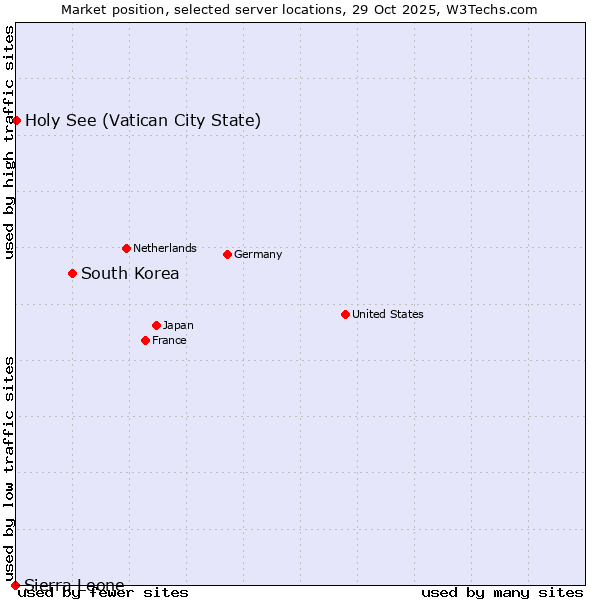
Task: Click the South Korea red dot
Action: click(72, 273)
